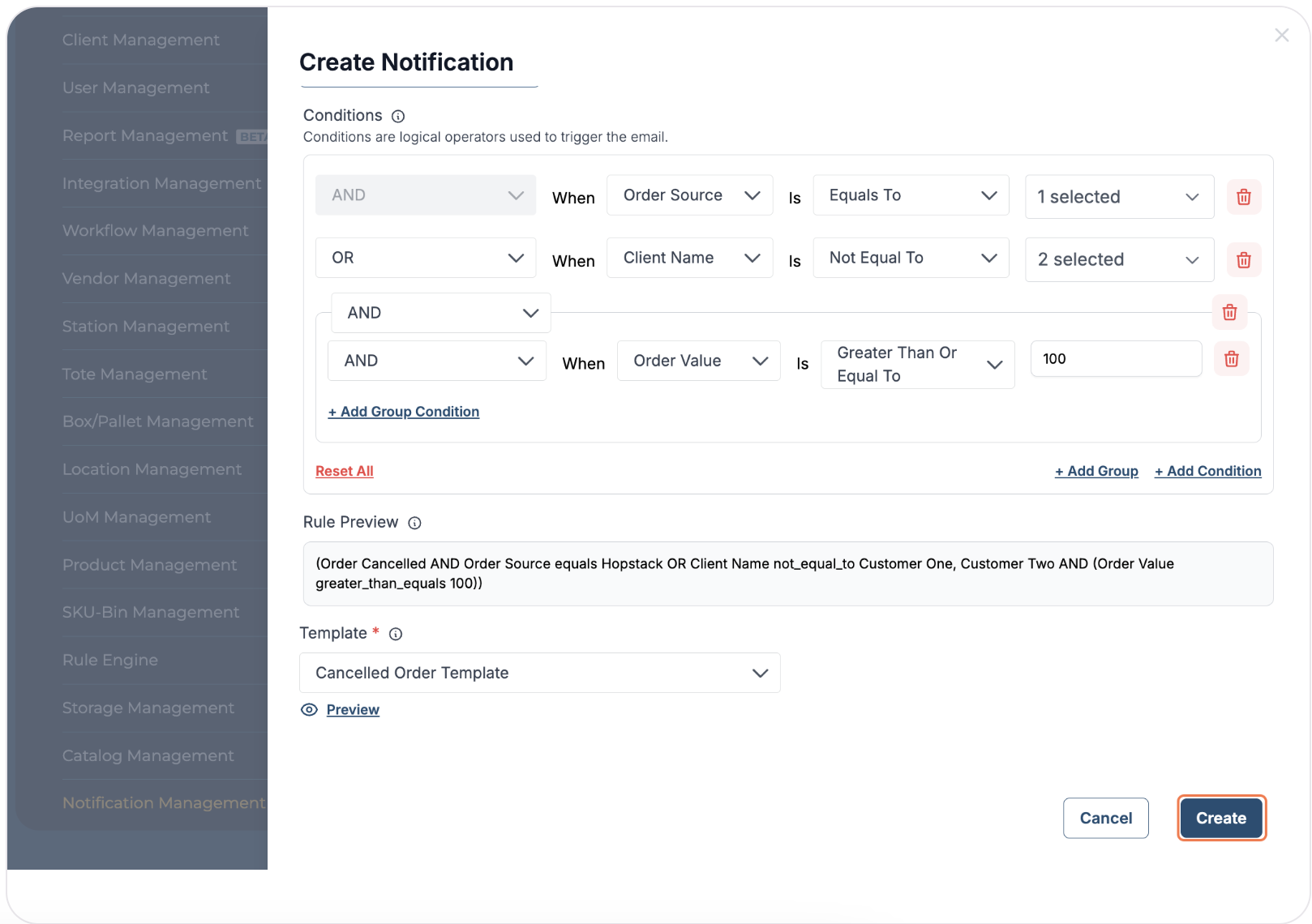Remove the AND condition group

click(x=1229, y=313)
